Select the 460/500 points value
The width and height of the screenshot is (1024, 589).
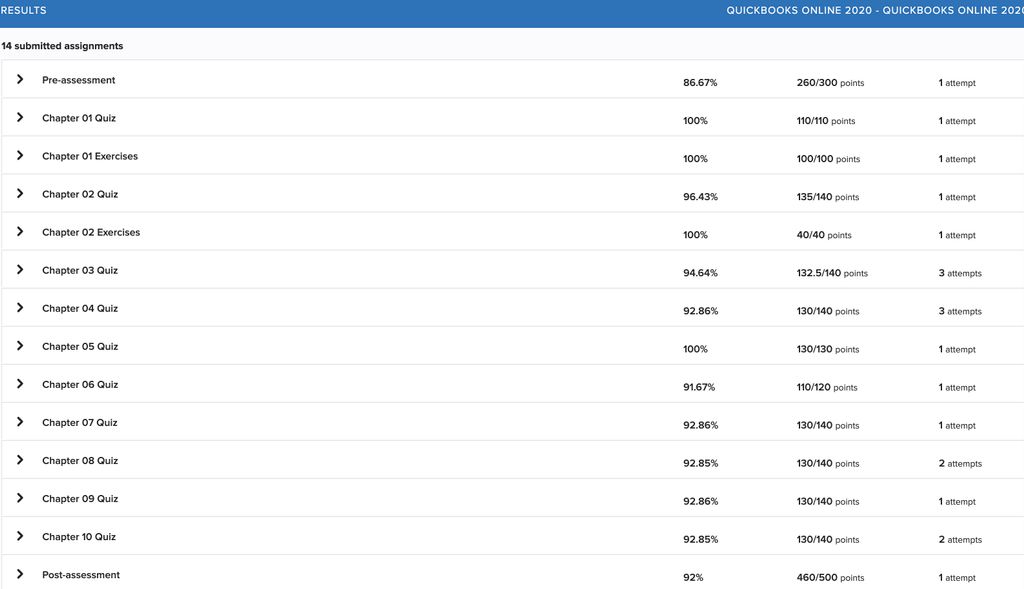coord(830,577)
